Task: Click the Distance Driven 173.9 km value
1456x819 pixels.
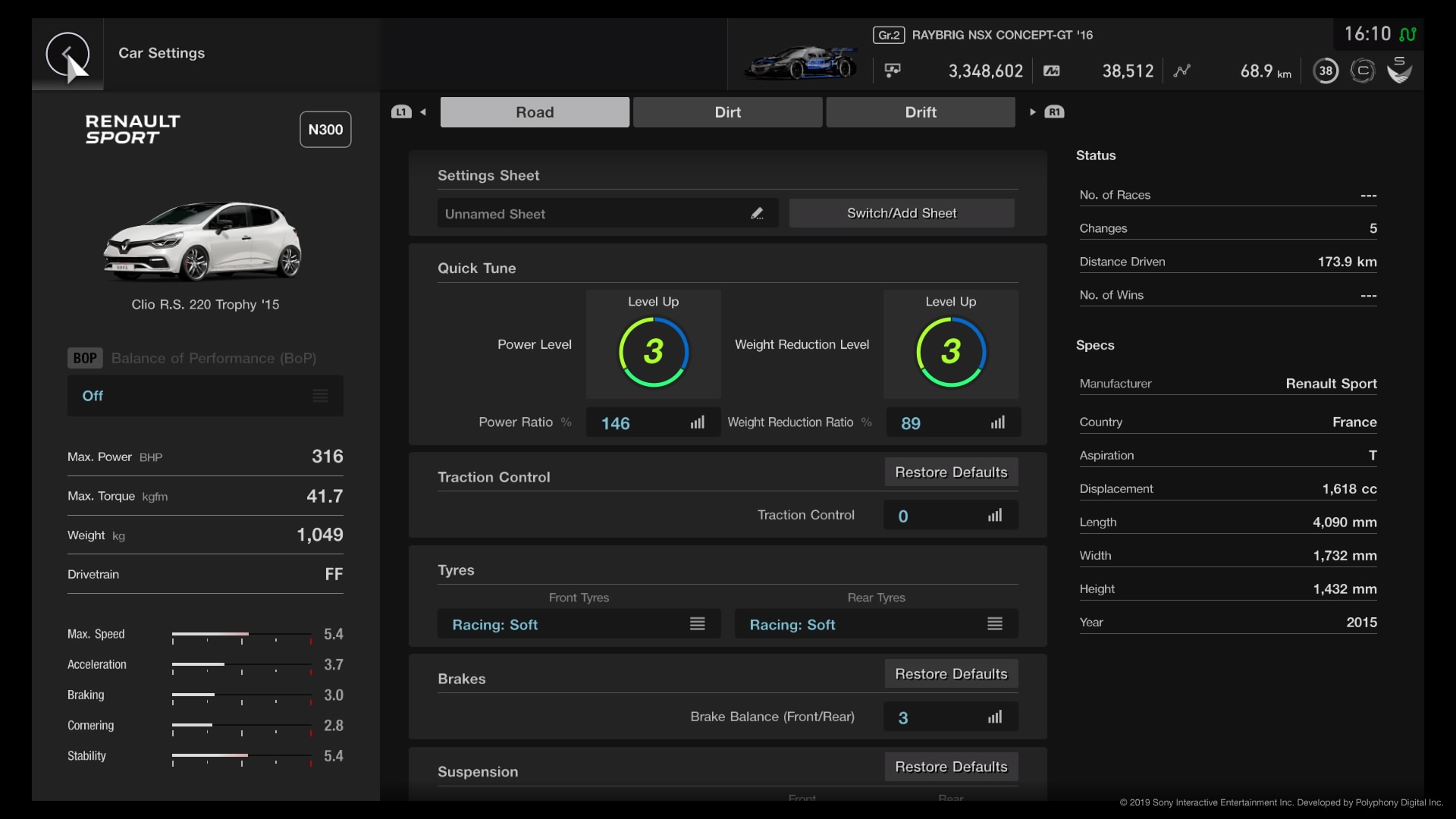Action: tap(1347, 262)
